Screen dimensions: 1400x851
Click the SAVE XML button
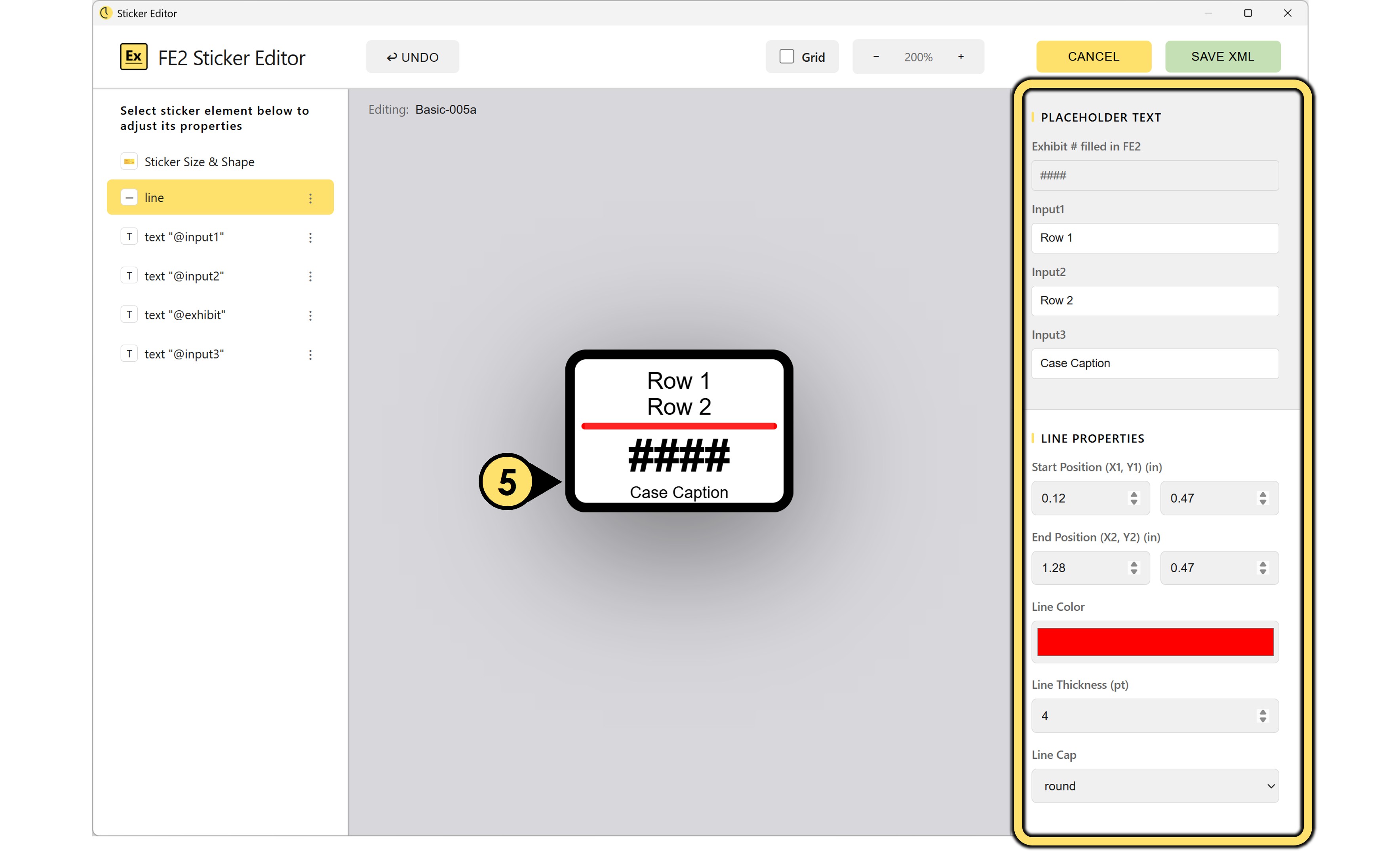coord(1222,57)
